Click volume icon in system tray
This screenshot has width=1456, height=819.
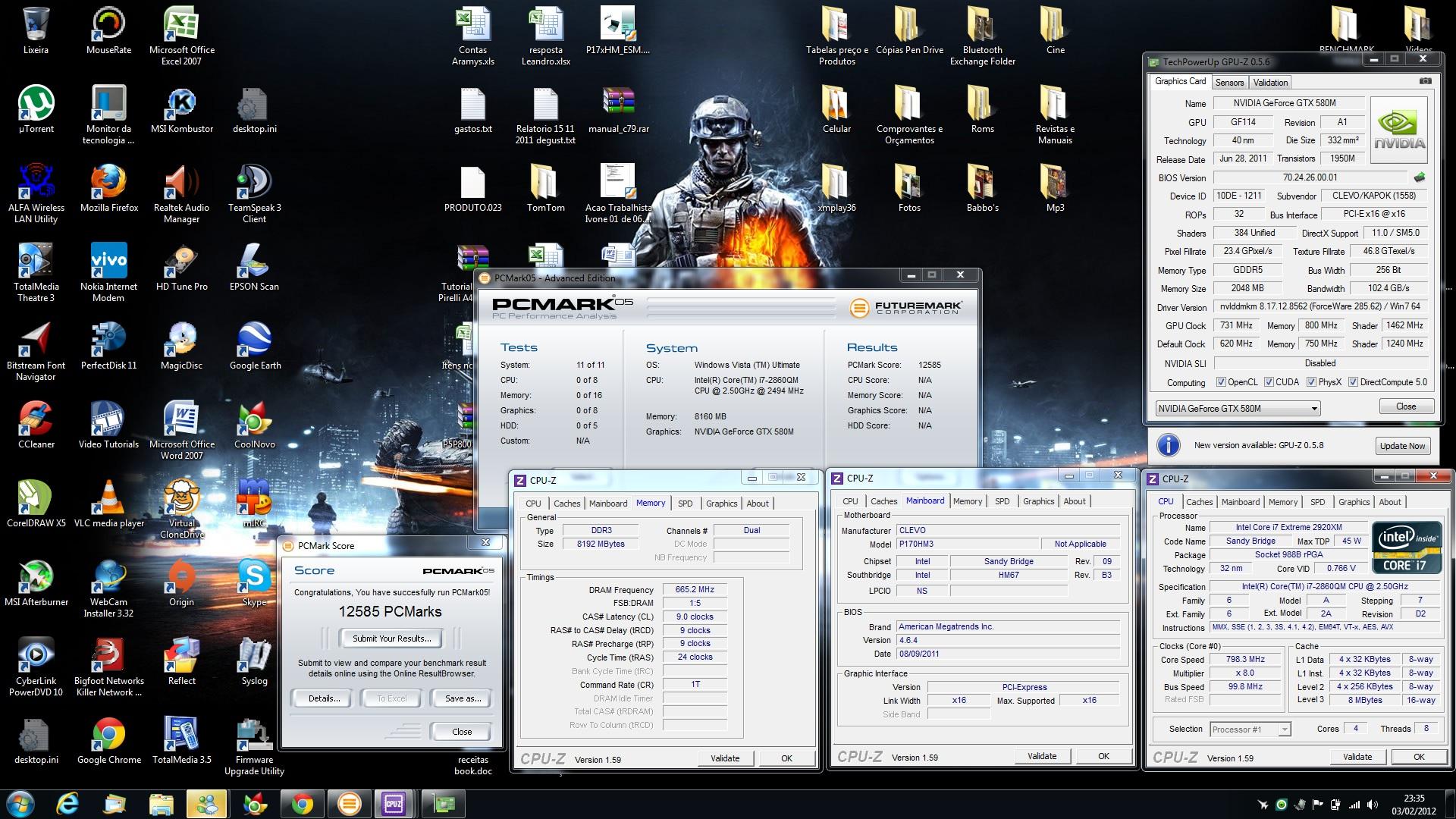tap(1373, 805)
